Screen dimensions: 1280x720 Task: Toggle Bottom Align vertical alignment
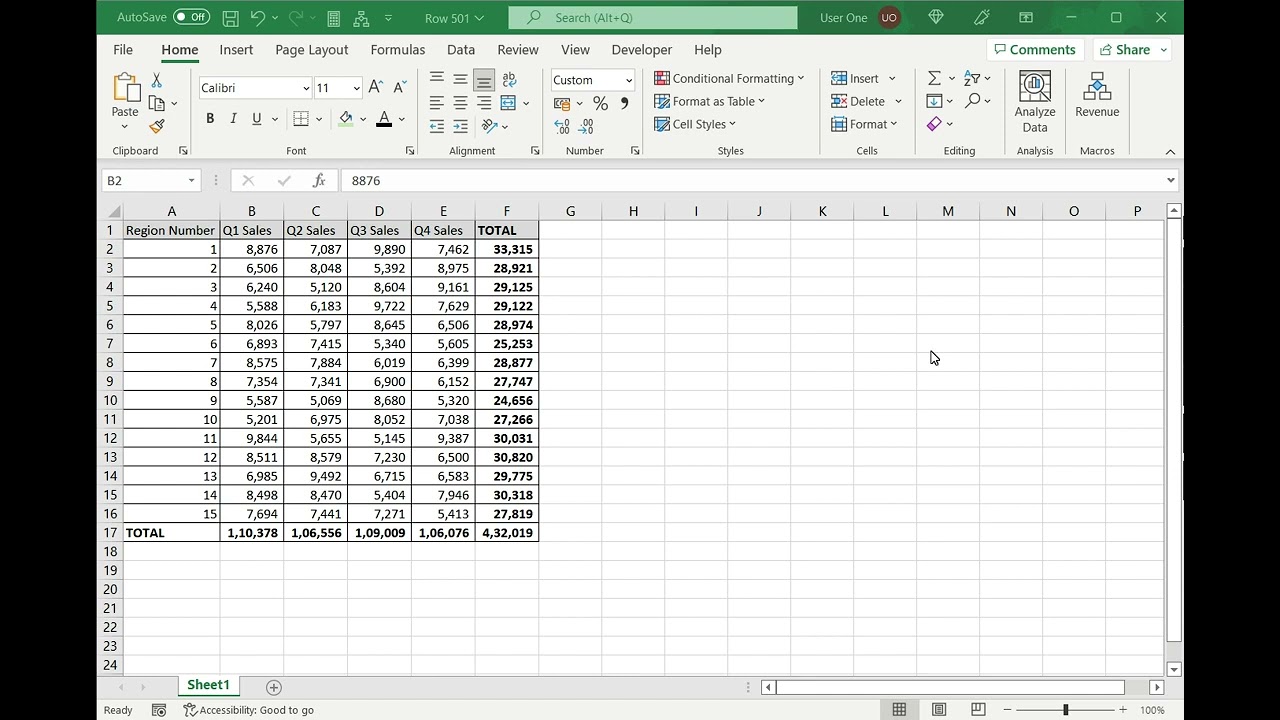(x=484, y=80)
